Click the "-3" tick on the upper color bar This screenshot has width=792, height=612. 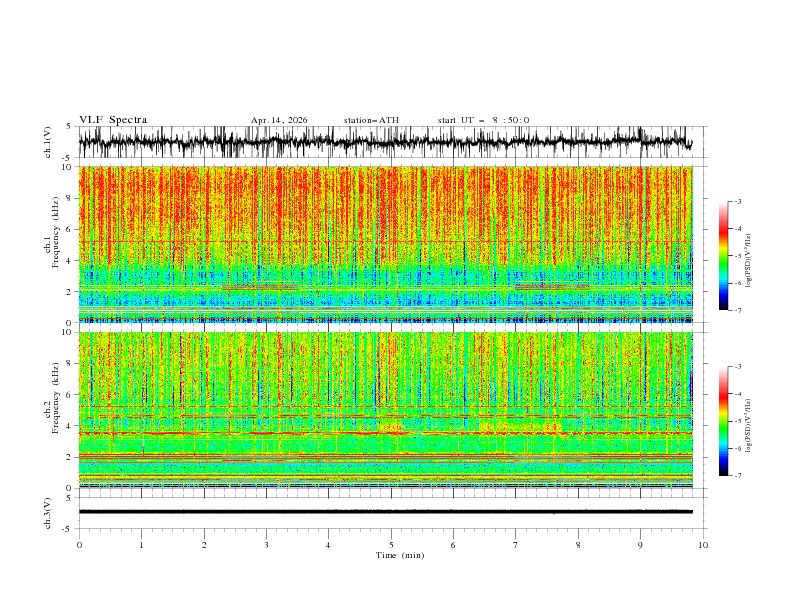(x=738, y=201)
